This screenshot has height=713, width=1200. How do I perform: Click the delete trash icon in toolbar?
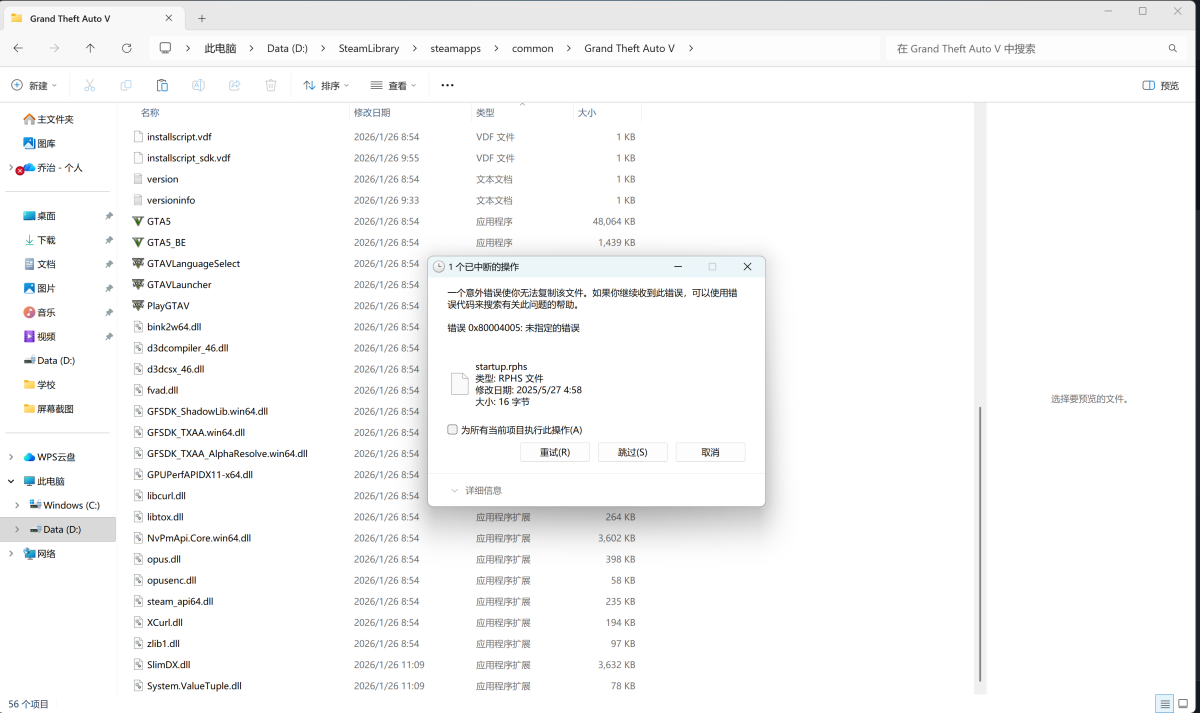pos(270,86)
